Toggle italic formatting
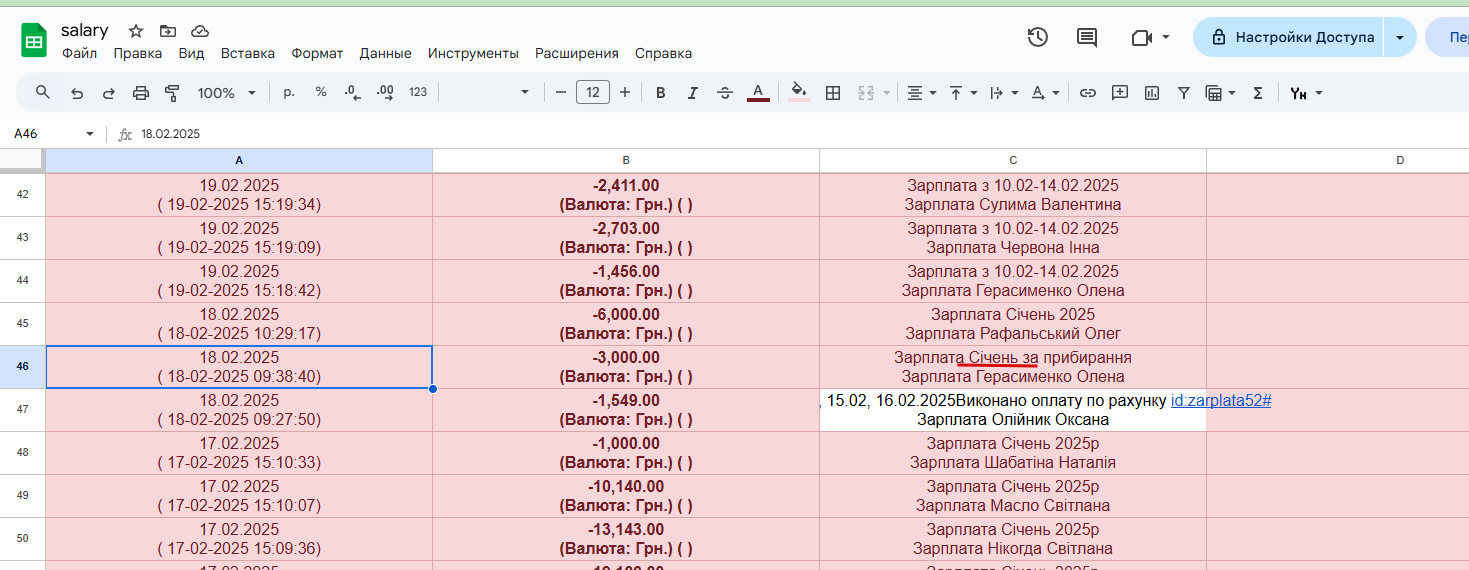 click(x=692, y=92)
